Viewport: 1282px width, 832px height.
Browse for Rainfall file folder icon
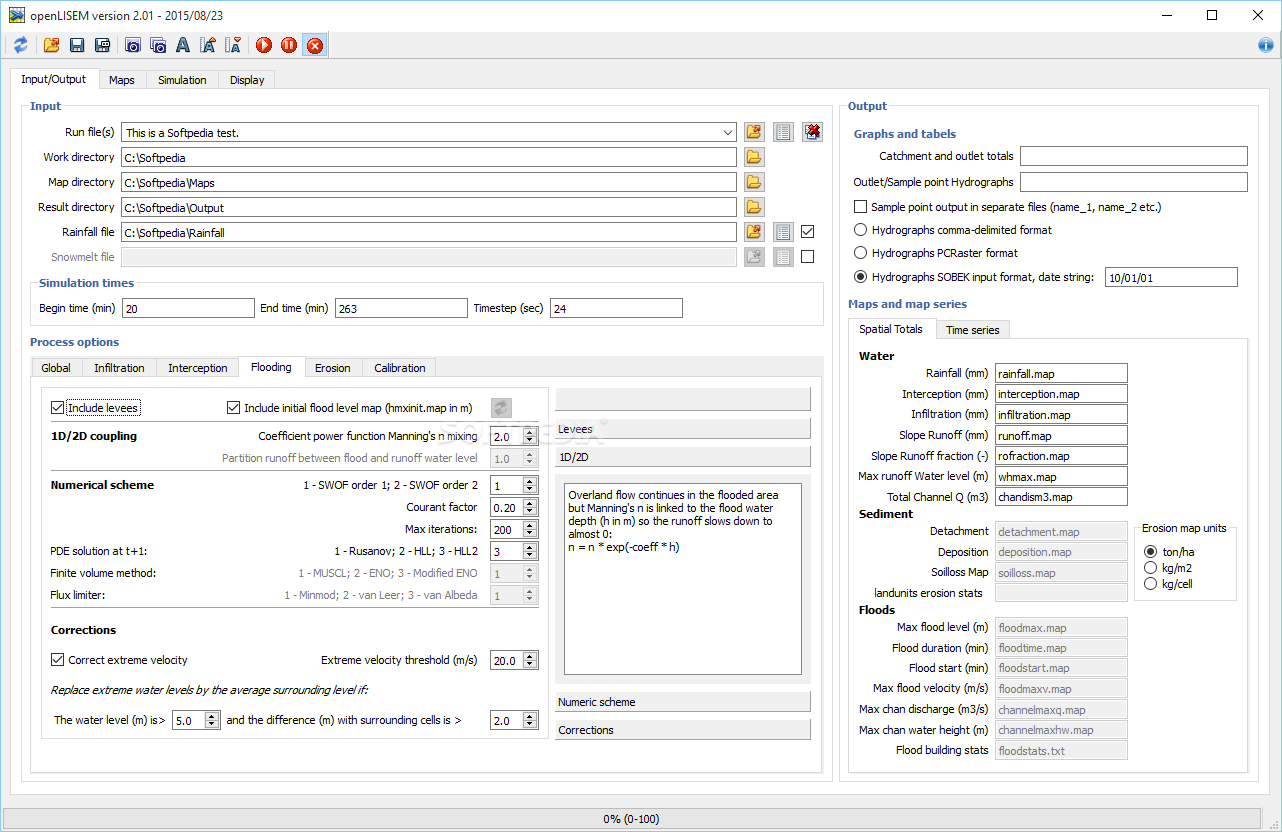coord(754,232)
